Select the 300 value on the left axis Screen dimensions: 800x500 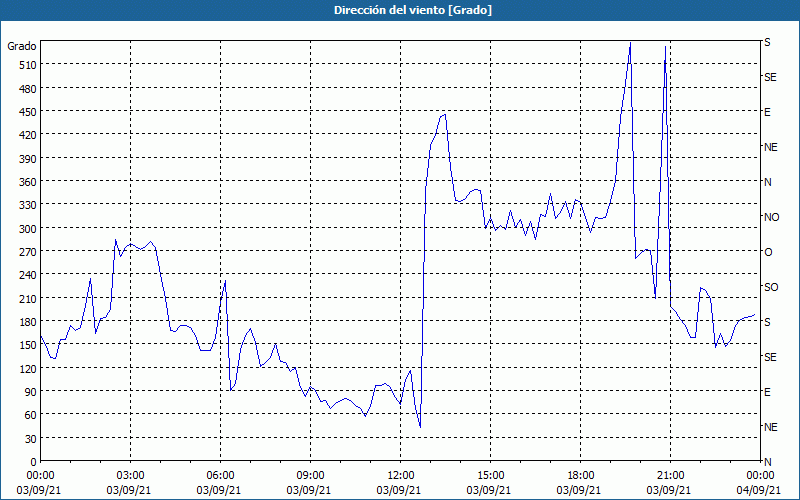28,229
